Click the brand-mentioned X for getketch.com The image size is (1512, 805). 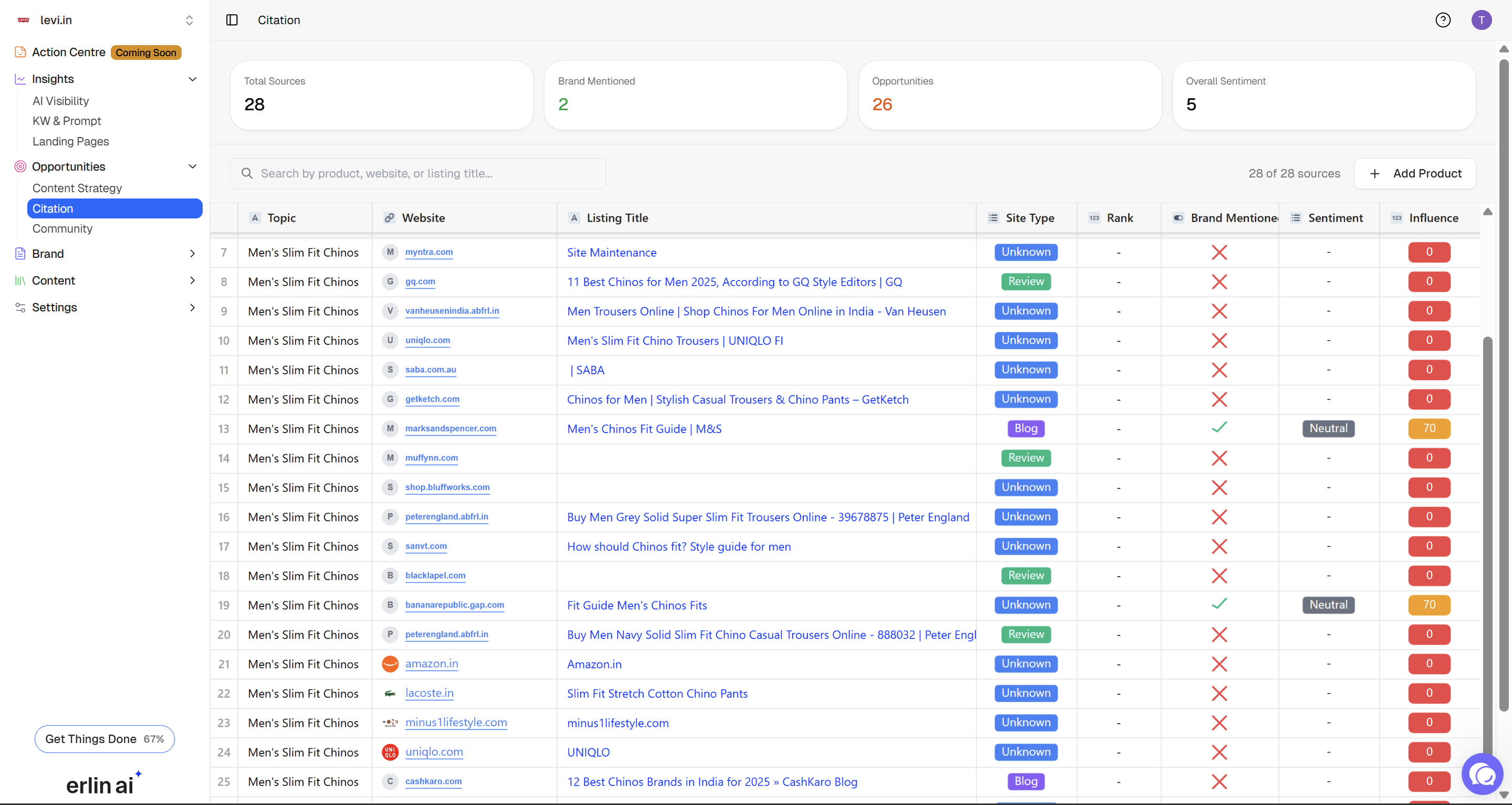click(1219, 399)
